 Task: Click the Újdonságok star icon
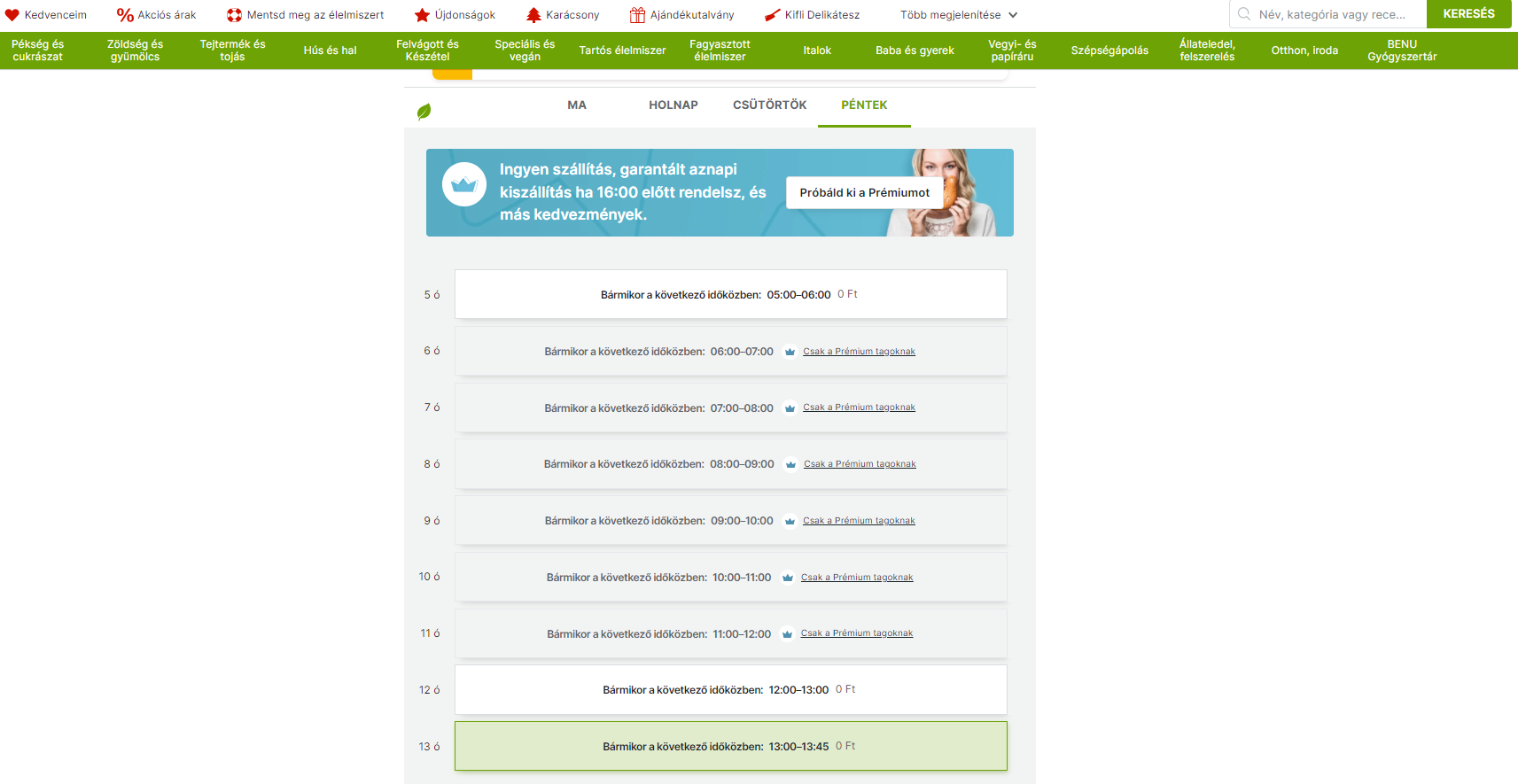(x=423, y=15)
